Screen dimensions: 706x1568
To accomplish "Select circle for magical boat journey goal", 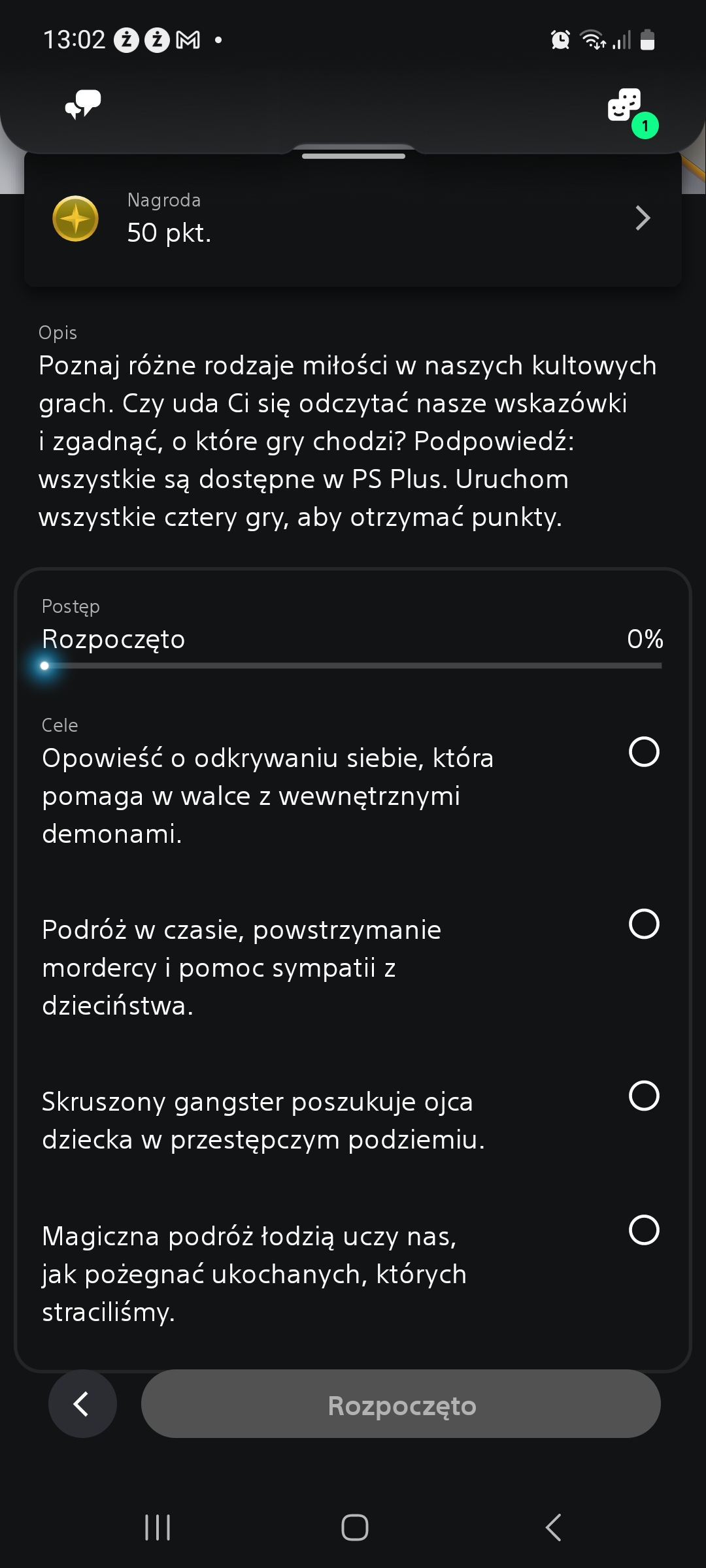I will click(x=644, y=1230).
